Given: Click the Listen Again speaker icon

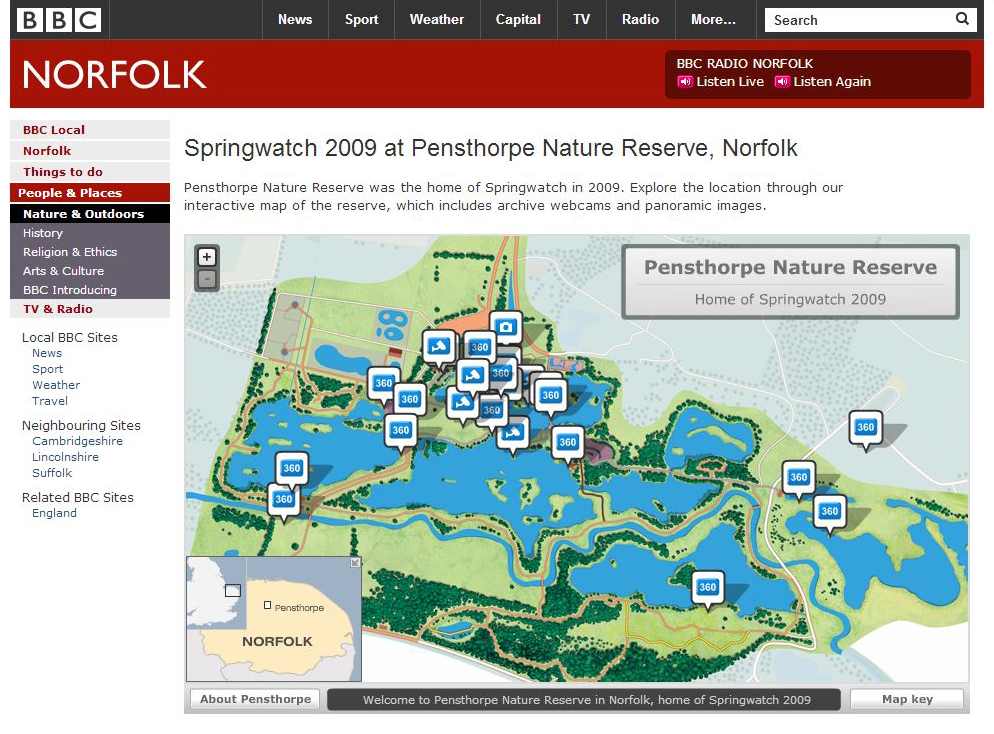Looking at the screenshot, I should click(782, 82).
